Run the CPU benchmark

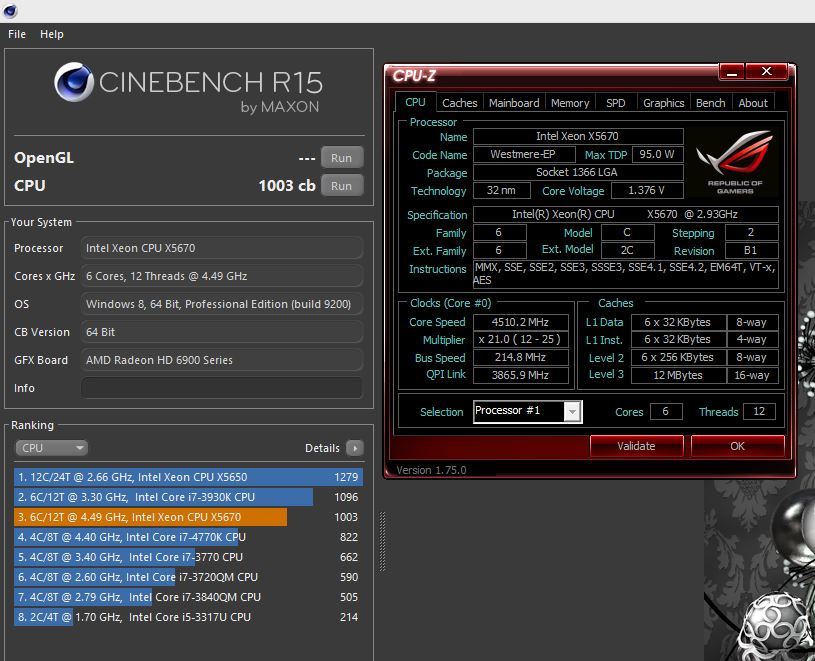(x=341, y=186)
